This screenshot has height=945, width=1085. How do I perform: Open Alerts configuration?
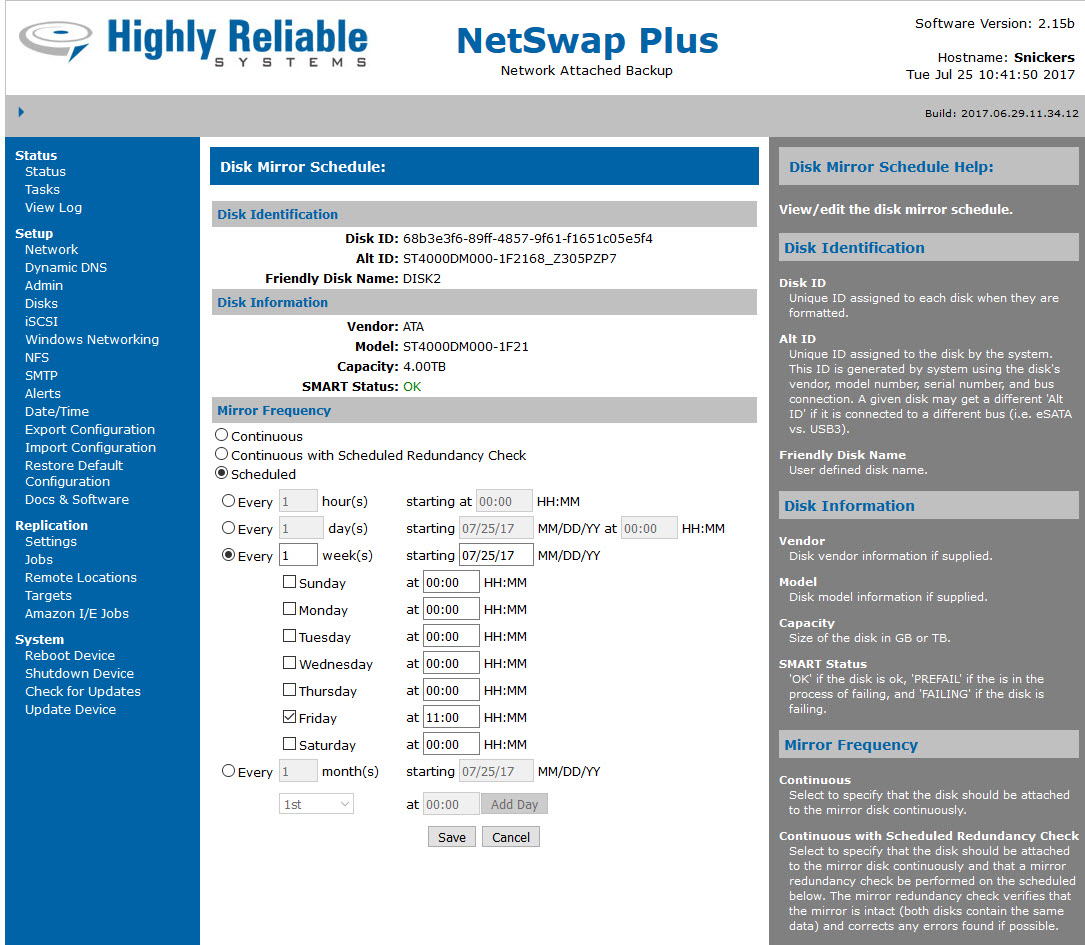(x=43, y=394)
